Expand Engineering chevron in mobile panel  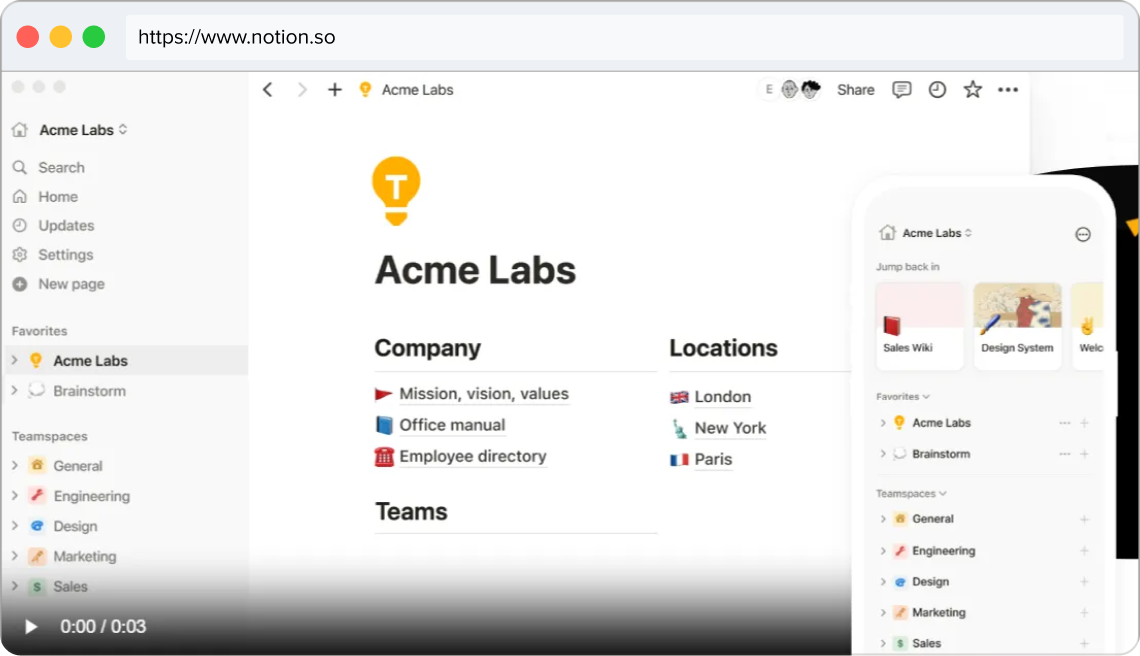(883, 551)
